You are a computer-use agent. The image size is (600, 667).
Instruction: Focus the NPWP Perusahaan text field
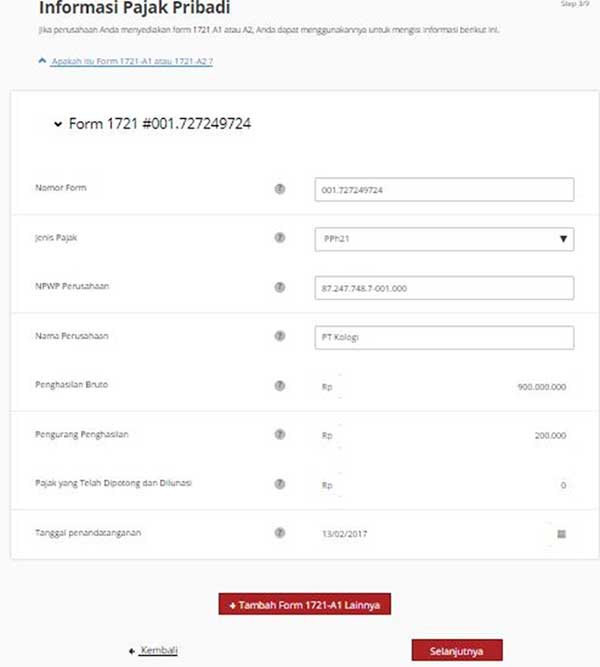click(x=443, y=288)
